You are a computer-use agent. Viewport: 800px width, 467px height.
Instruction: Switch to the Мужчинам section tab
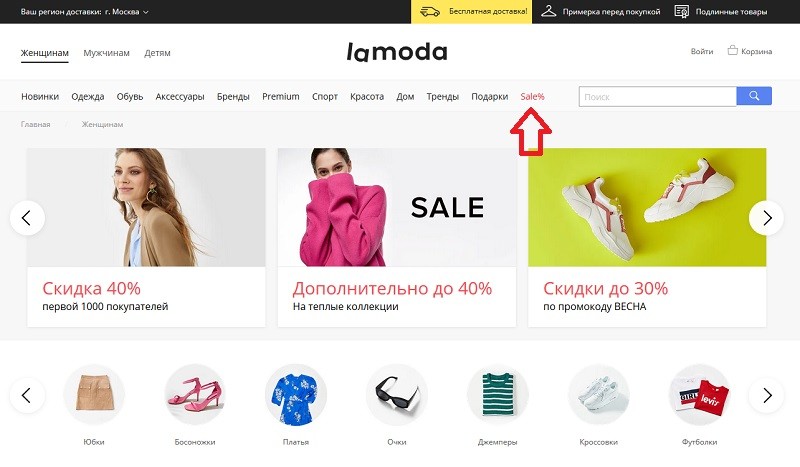[106, 53]
